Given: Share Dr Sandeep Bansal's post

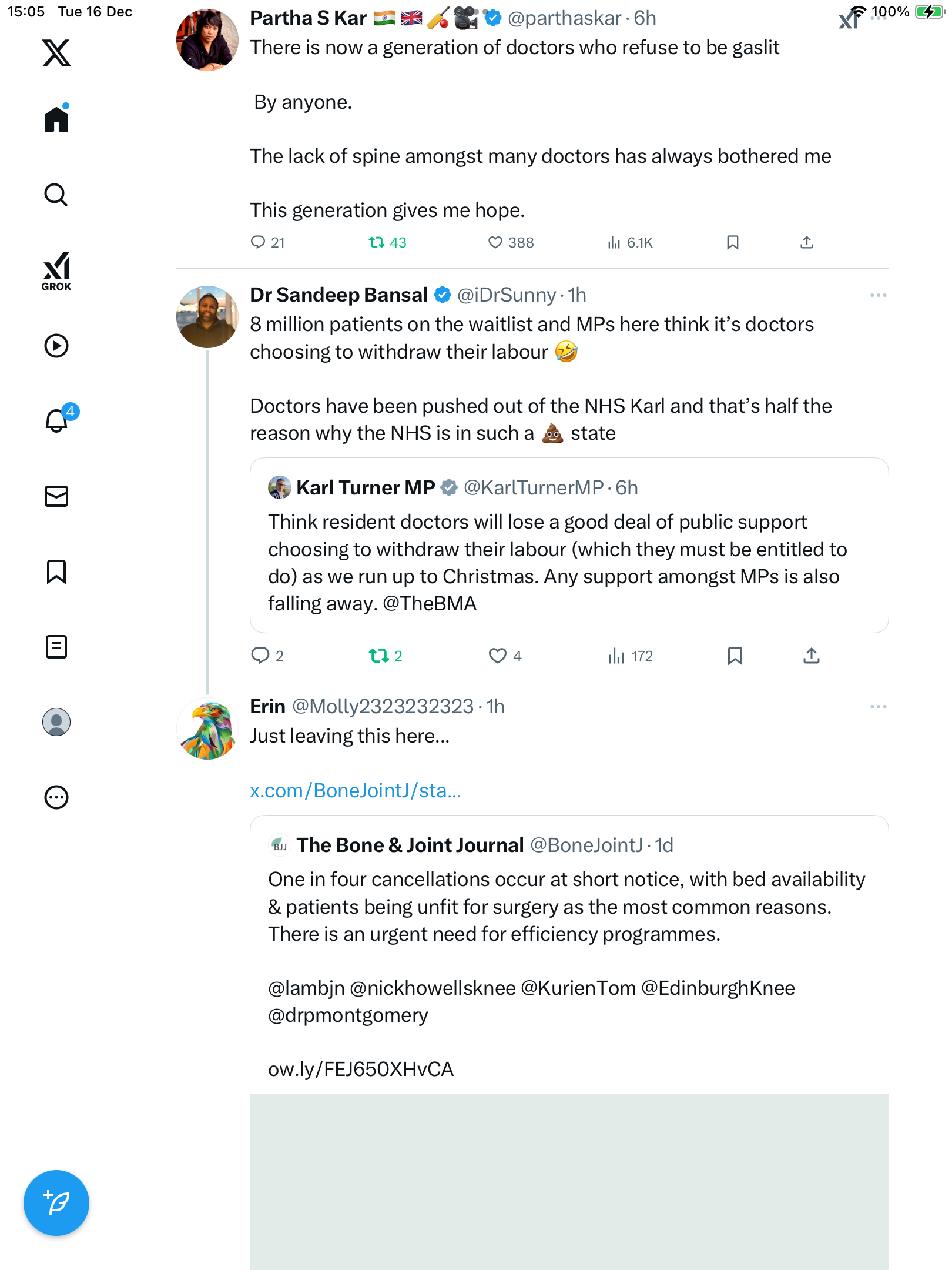Looking at the screenshot, I should (x=811, y=656).
